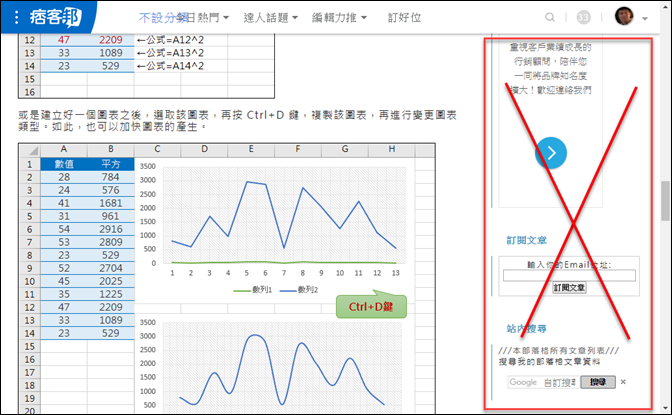This screenshot has width=672, height=415.
Task: Click the text ///本部落格所有文章列表///
Action: (x=558, y=351)
